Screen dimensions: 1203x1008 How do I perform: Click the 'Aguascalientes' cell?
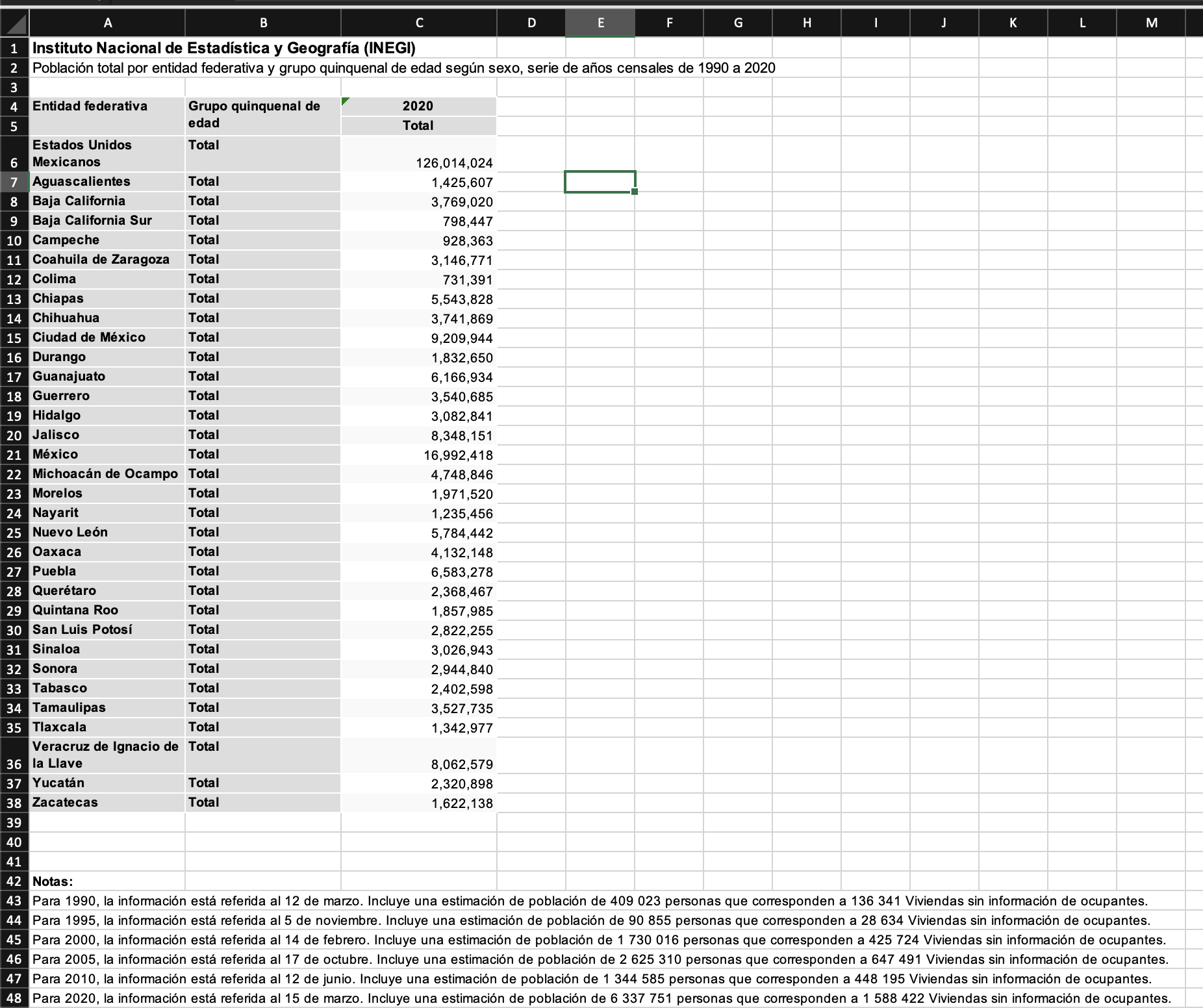[x=107, y=182]
